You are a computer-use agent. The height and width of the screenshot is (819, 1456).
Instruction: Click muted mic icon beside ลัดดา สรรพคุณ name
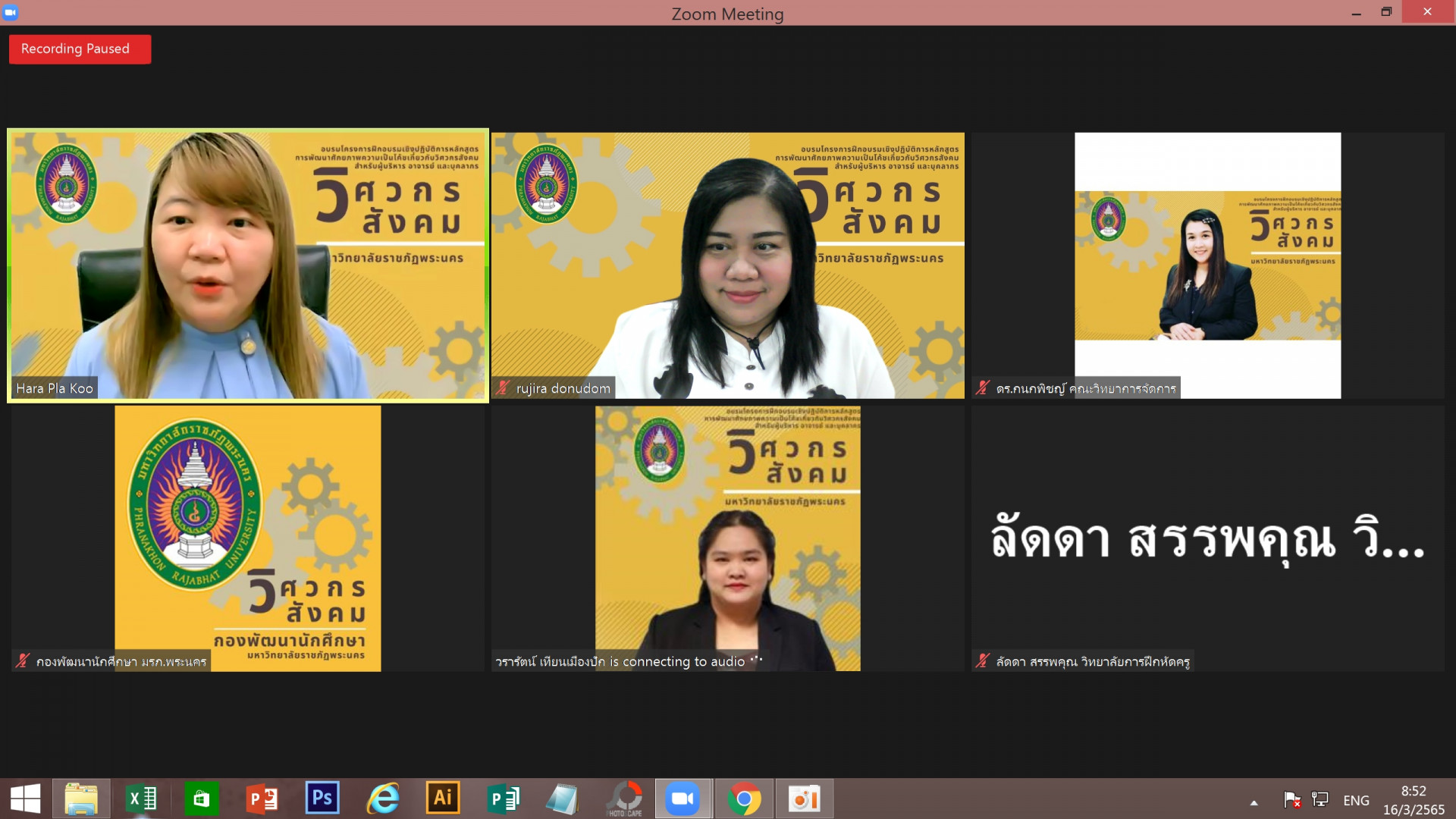coord(983,661)
